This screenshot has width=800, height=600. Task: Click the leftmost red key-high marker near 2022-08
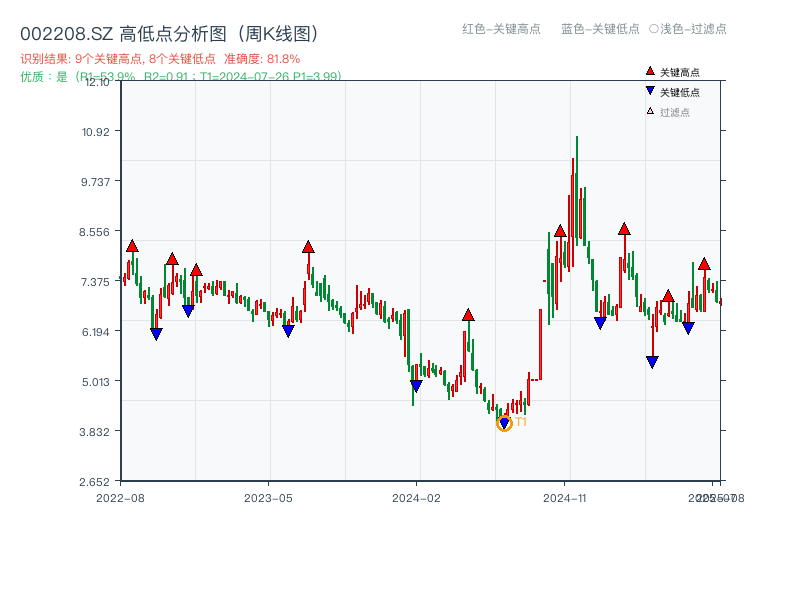coord(131,243)
